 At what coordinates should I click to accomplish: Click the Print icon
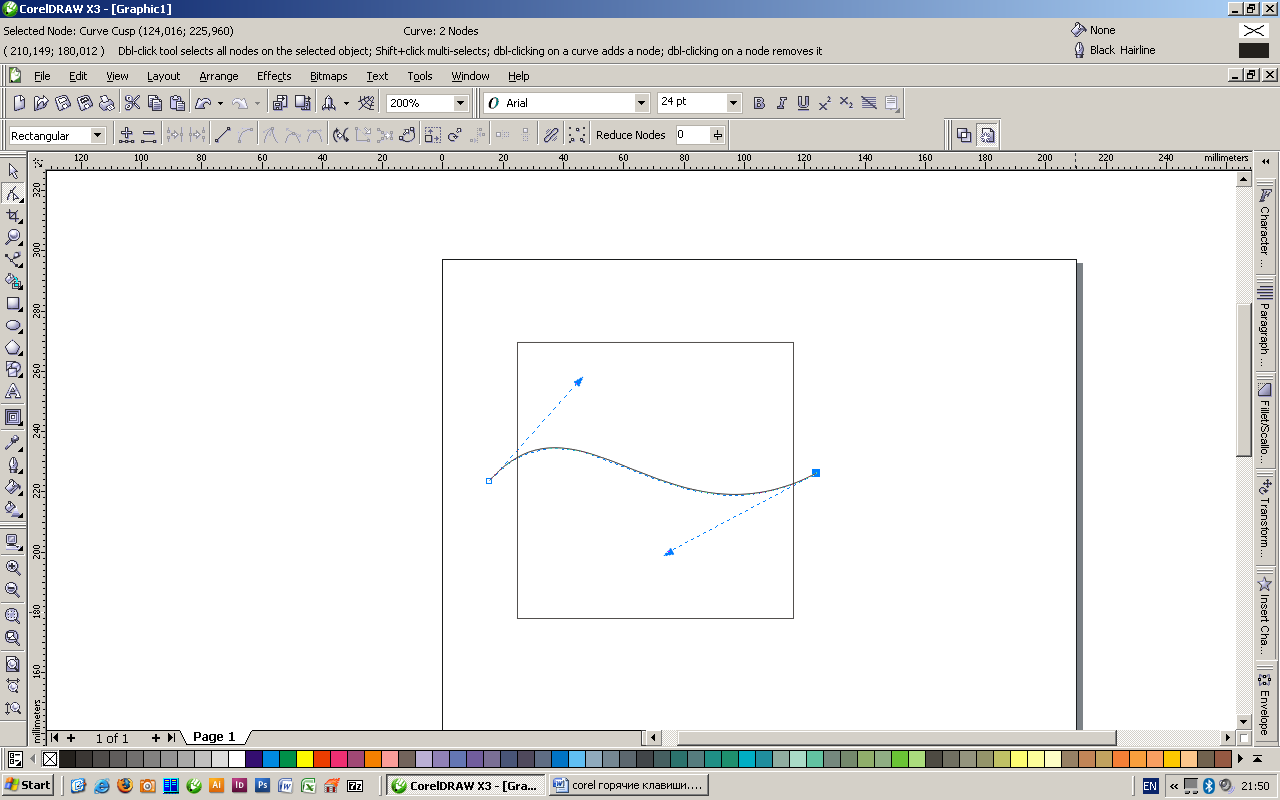coord(107,103)
